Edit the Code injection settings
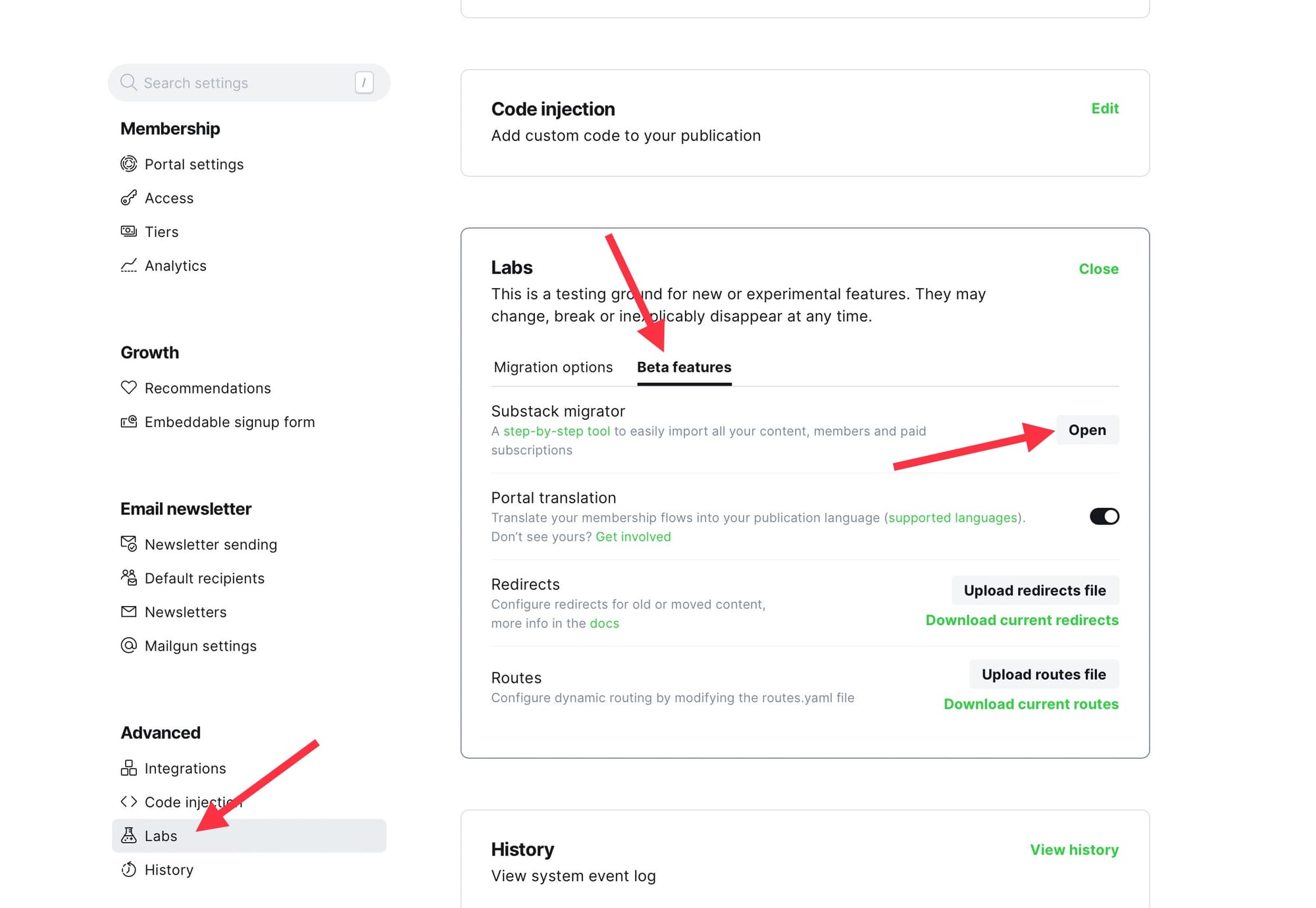This screenshot has width=1316, height=908. coord(1103,108)
